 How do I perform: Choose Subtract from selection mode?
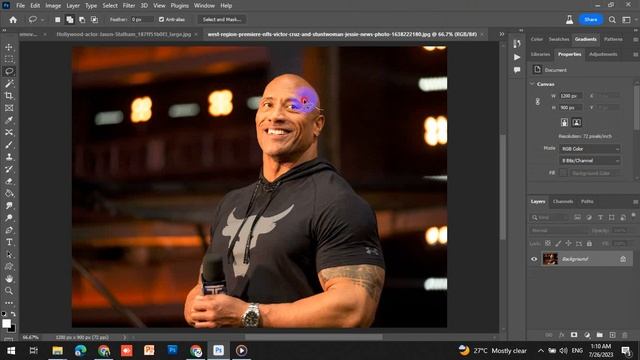coord(82,19)
